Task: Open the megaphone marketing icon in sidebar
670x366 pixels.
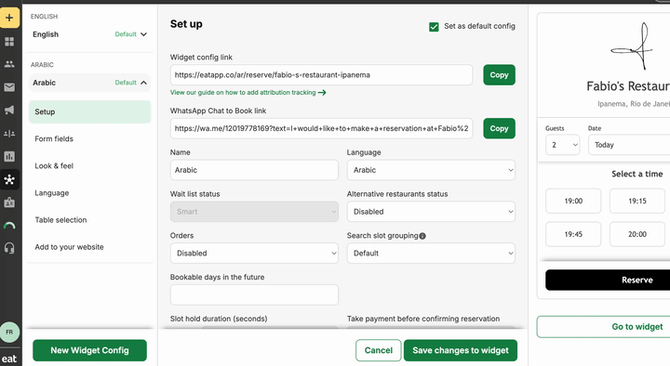Action: pyautogui.click(x=9, y=110)
